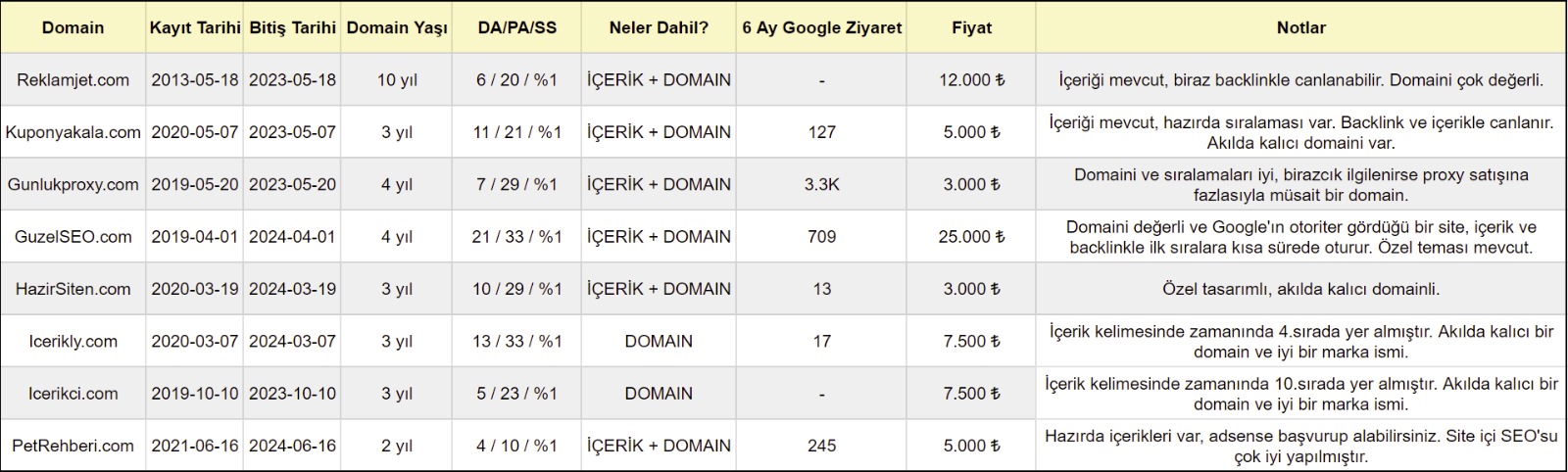
Task: Select the 12.000 ₺ price cell
Action: pyautogui.click(x=971, y=79)
